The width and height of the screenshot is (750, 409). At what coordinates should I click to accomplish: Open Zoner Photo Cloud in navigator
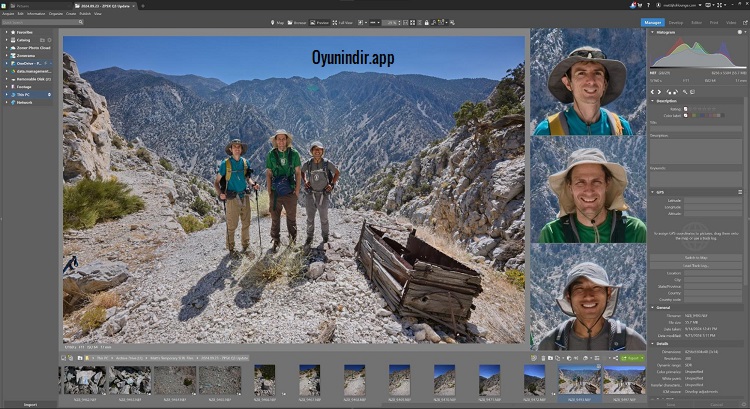coord(33,48)
